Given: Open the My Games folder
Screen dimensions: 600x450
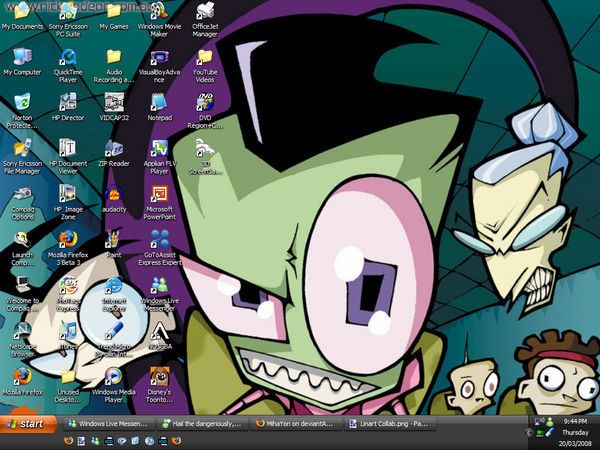Looking at the screenshot, I should coord(114,17).
